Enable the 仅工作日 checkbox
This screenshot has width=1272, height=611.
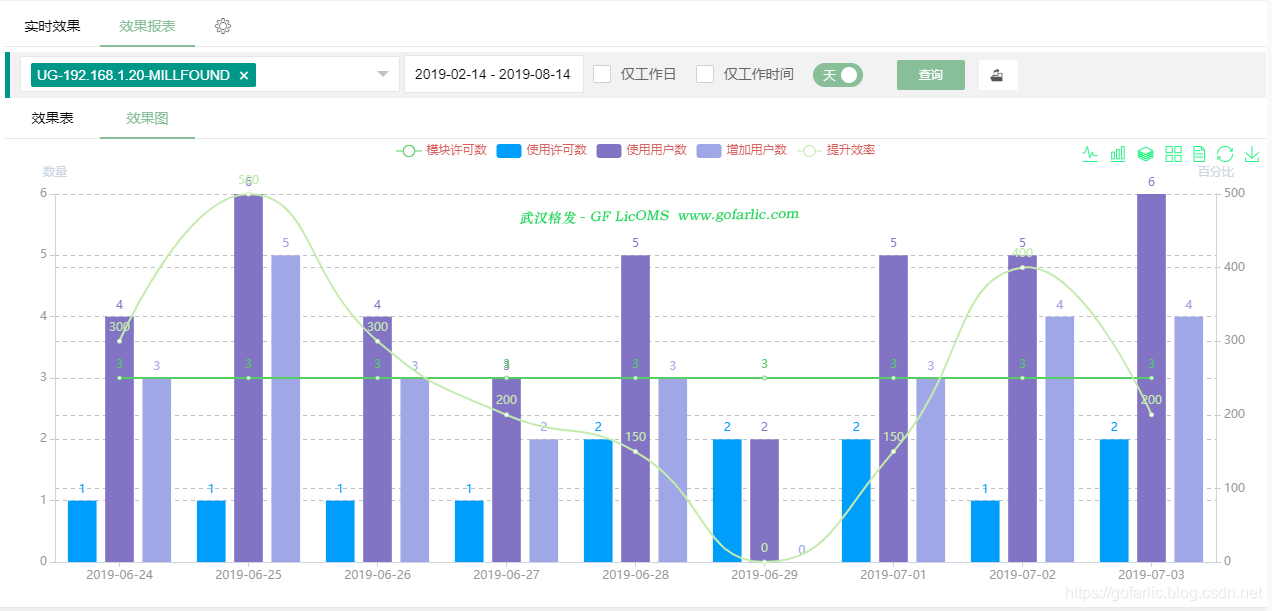pyautogui.click(x=602, y=74)
